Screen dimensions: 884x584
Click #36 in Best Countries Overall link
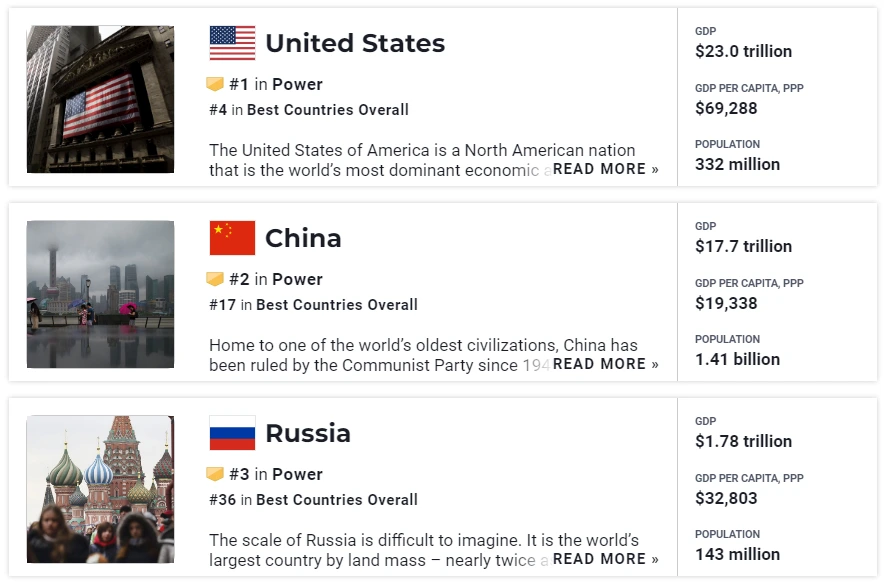click(313, 499)
